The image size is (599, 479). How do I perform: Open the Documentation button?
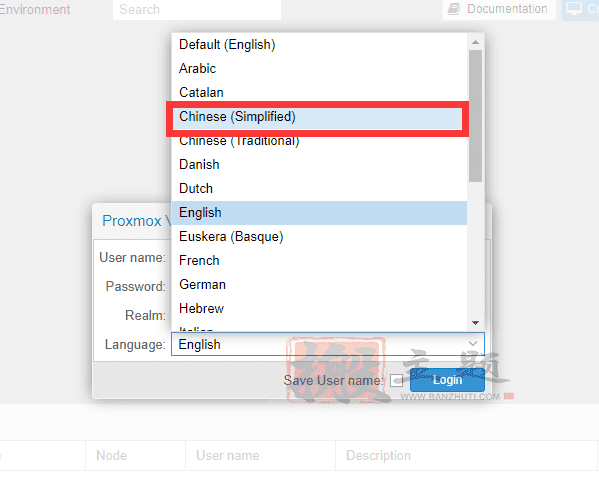[499, 9]
